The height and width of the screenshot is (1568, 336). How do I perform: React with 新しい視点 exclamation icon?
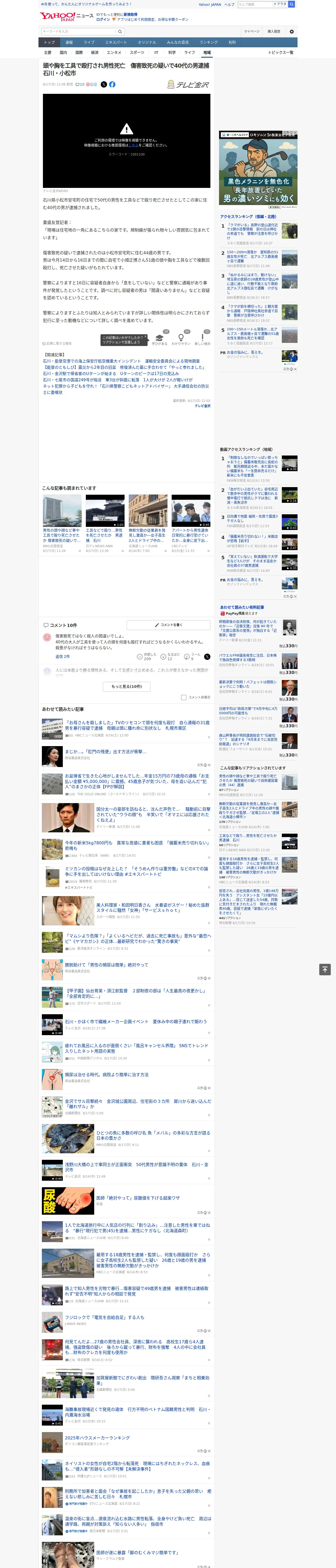(x=203, y=338)
